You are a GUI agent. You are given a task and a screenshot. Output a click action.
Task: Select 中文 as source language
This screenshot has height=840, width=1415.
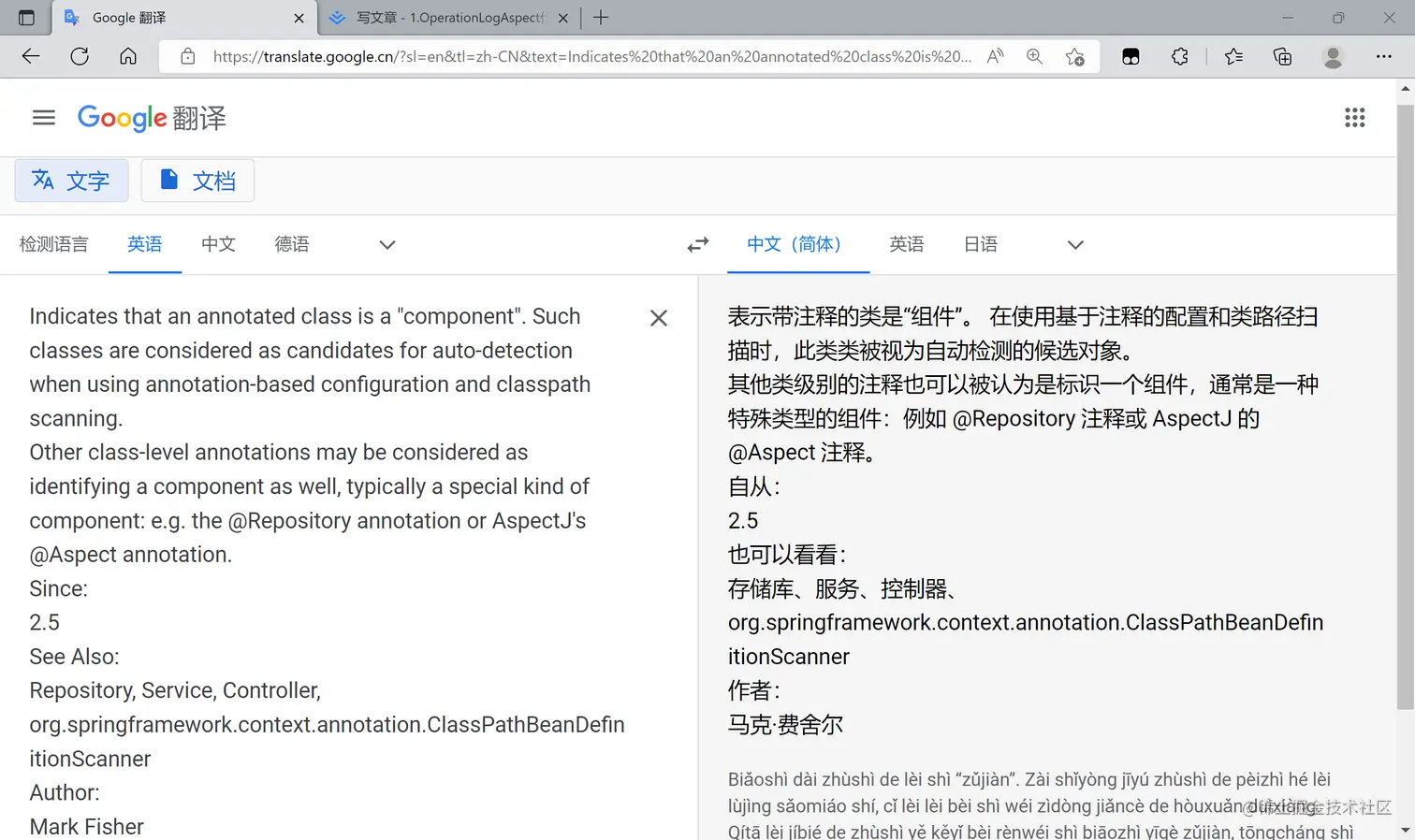[x=218, y=244]
